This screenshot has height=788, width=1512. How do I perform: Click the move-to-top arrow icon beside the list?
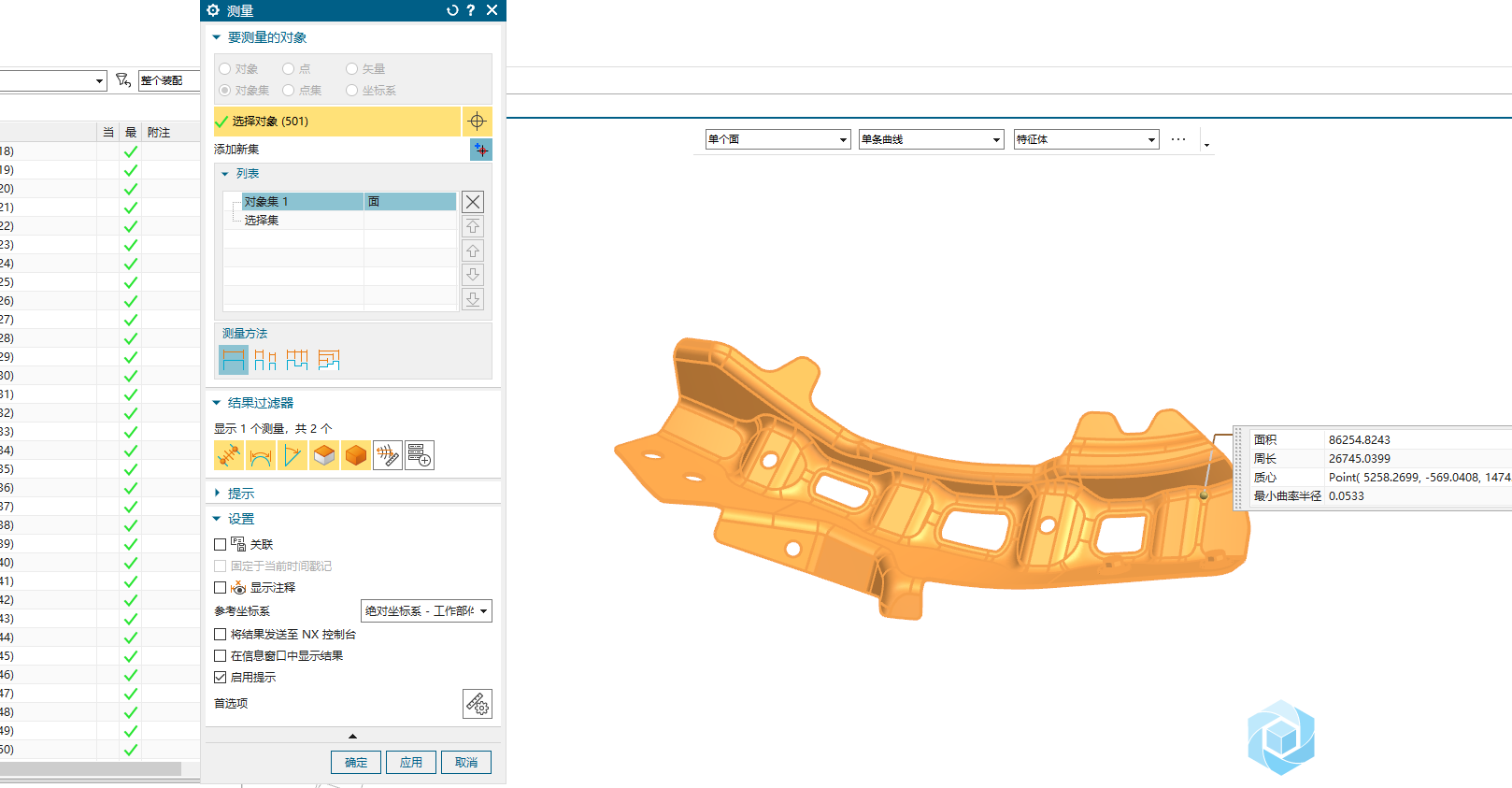tap(473, 226)
